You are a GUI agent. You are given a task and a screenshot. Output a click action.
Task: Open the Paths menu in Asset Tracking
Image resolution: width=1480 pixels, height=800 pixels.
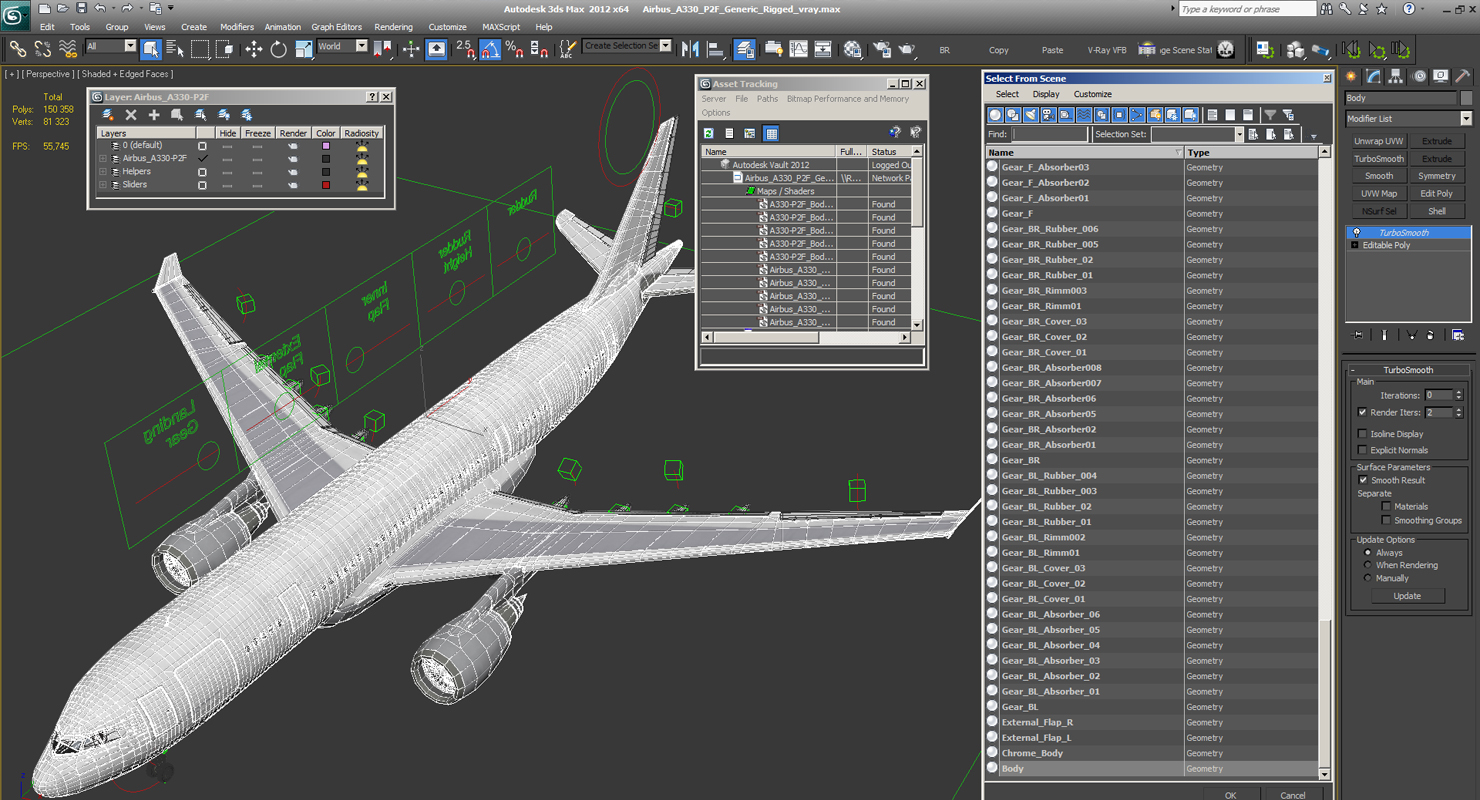click(x=767, y=99)
